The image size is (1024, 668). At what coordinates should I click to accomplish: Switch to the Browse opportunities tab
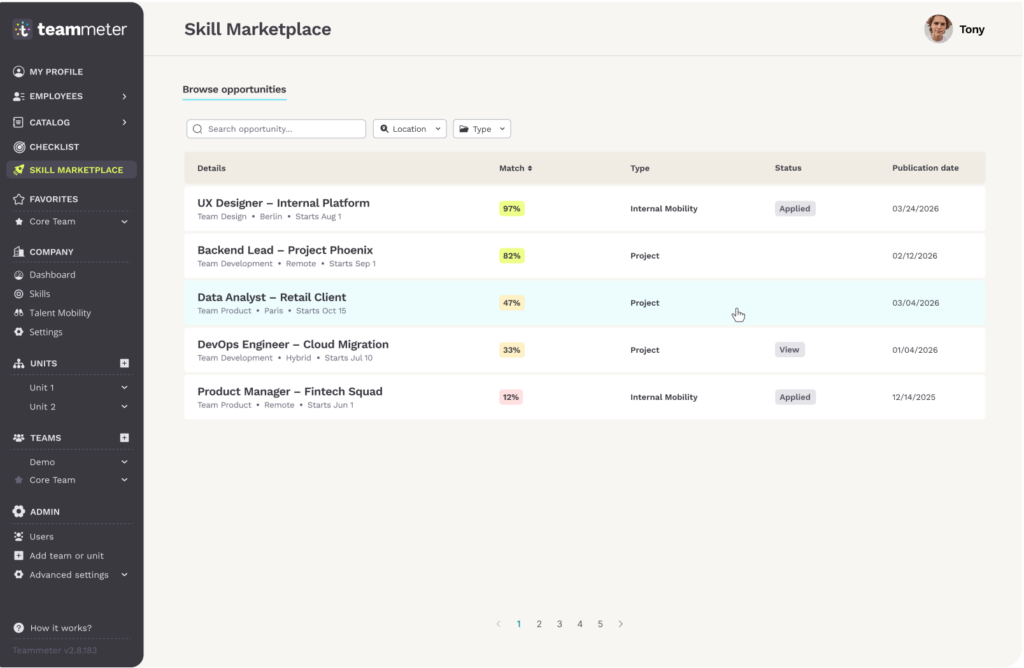[x=234, y=89]
